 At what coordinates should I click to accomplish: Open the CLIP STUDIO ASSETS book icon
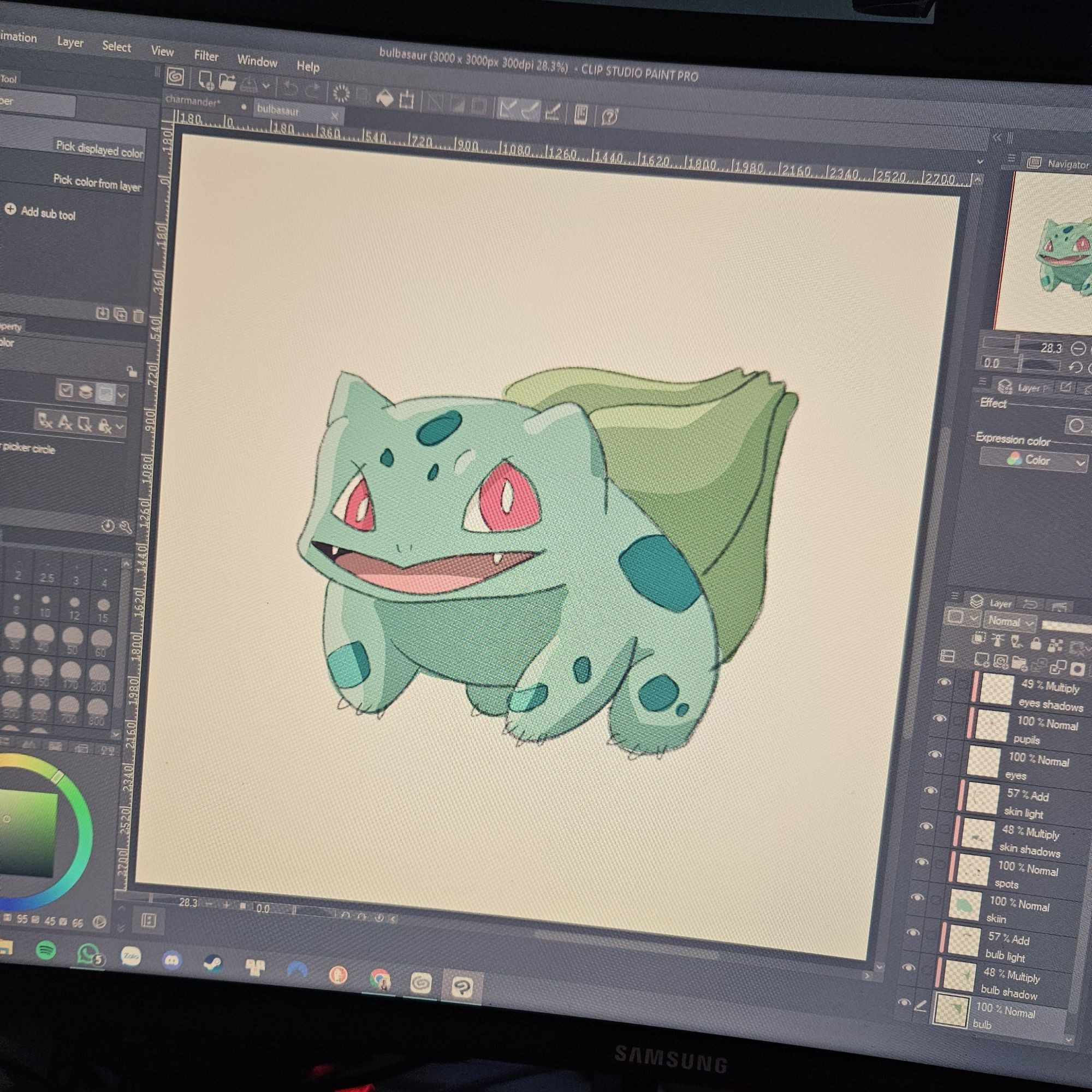coord(580,114)
